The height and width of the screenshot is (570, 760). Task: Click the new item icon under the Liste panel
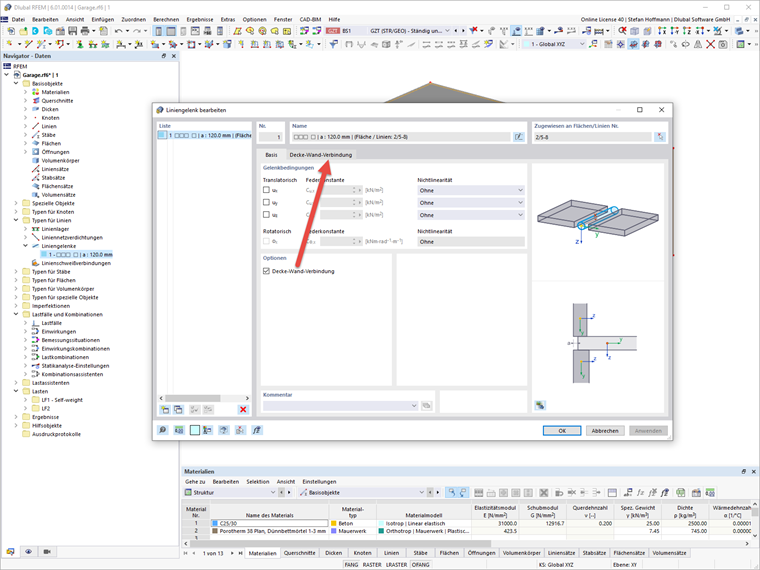165,410
